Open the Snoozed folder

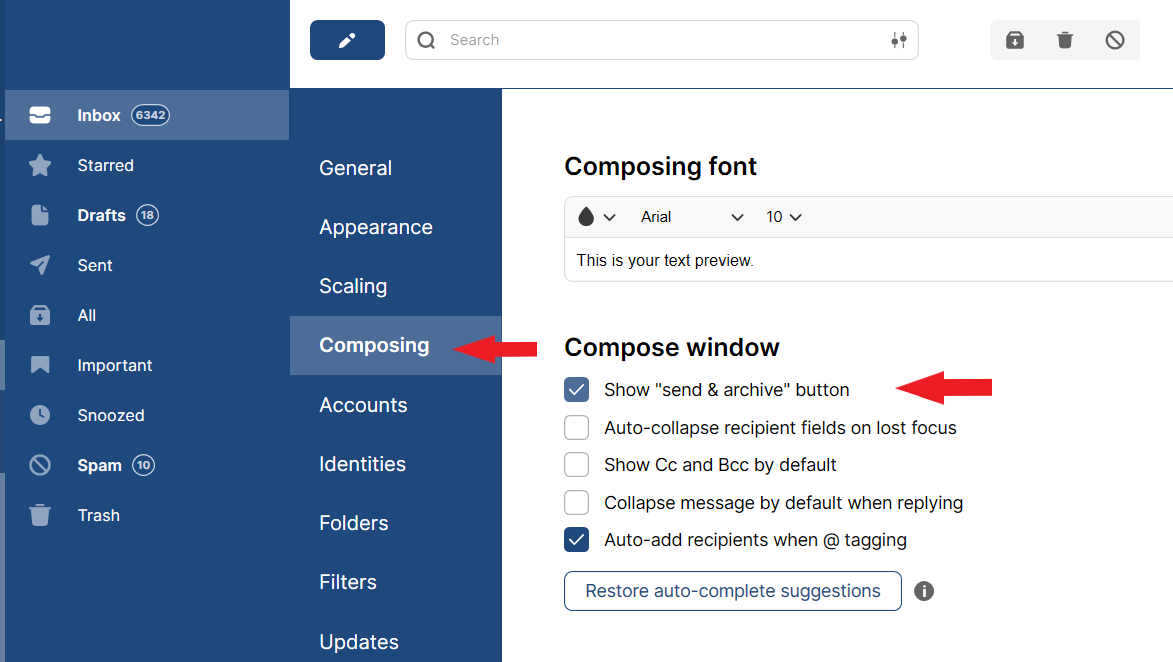(x=110, y=415)
